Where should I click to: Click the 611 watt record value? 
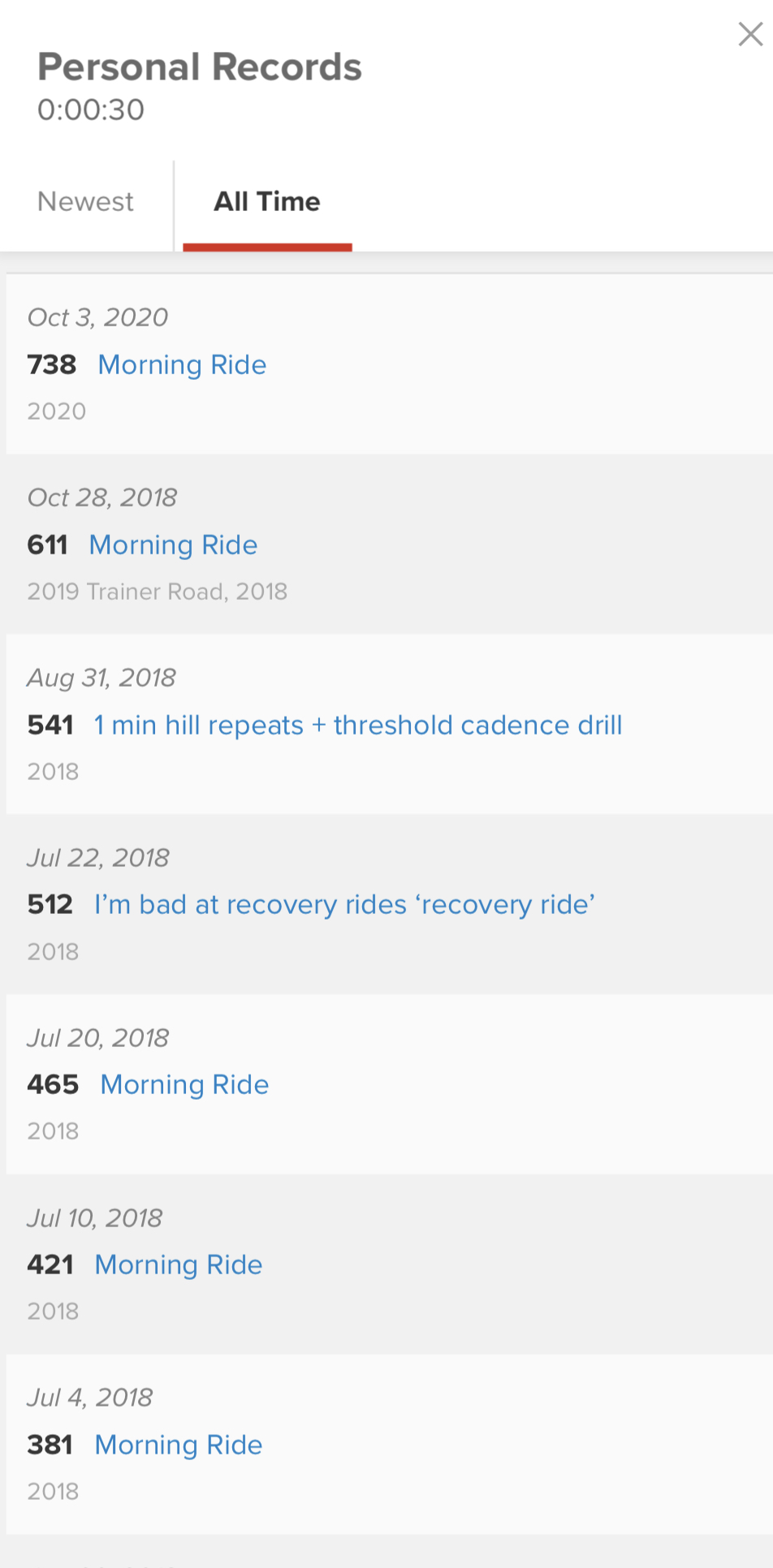(x=47, y=545)
